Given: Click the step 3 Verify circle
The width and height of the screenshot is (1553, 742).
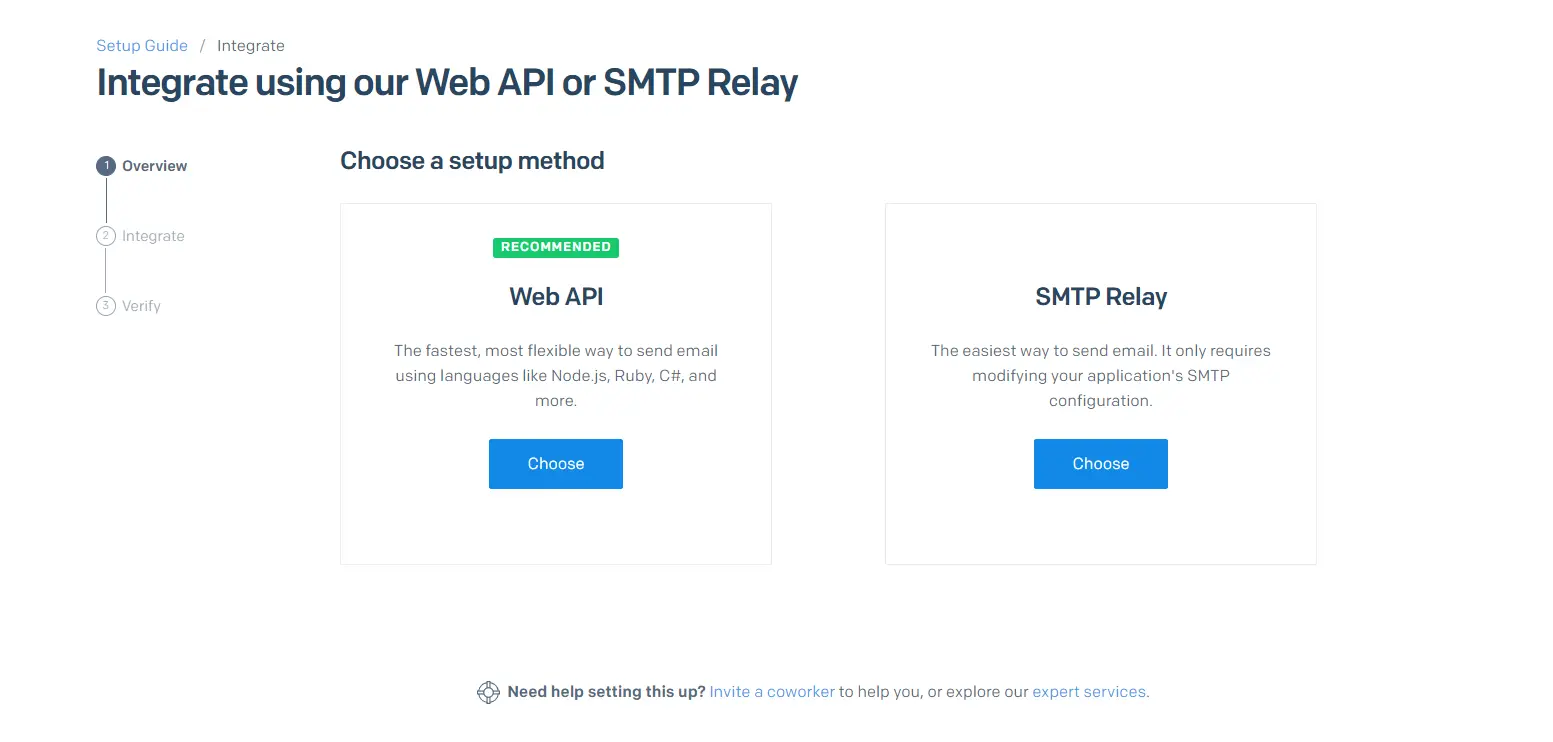Looking at the screenshot, I should click(106, 305).
